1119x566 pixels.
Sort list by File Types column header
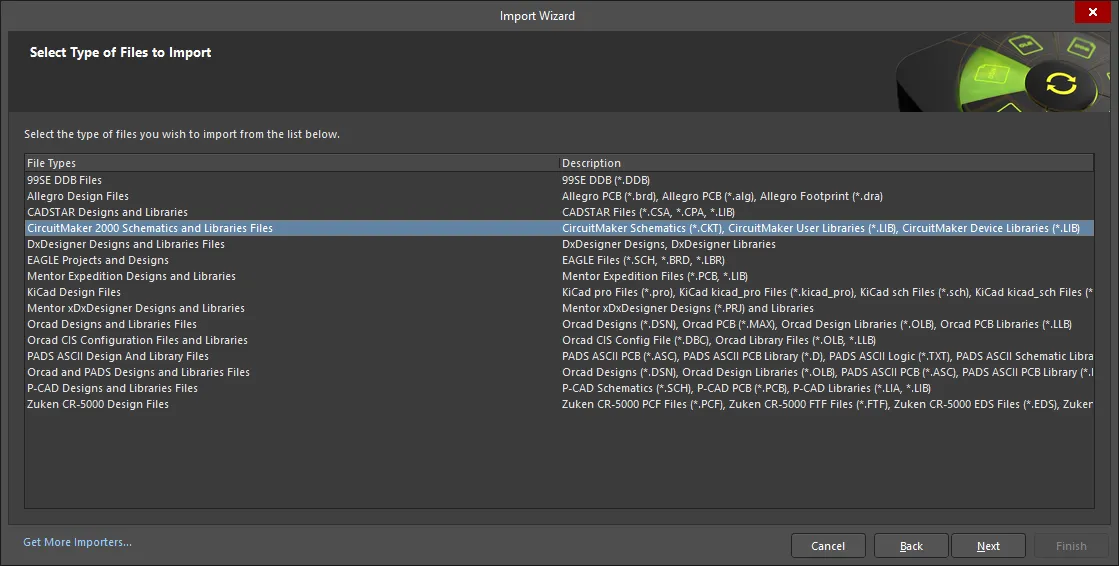tap(292, 163)
